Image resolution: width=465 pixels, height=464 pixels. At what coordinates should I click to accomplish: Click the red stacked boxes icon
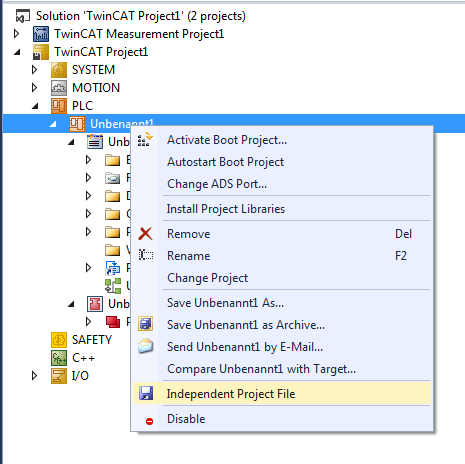pyautogui.click(x=113, y=322)
